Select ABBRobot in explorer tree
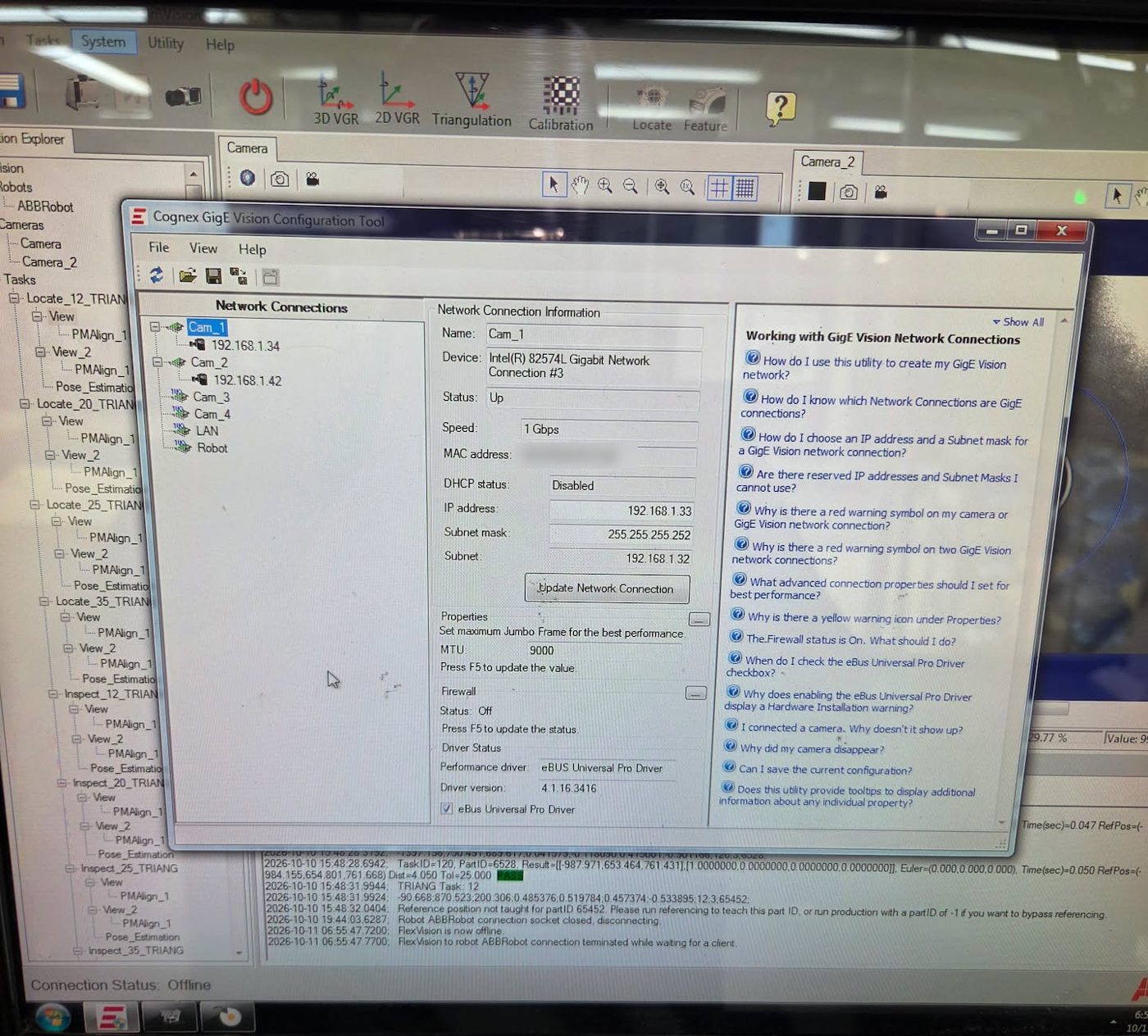The width and height of the screenshot is (1148, 1036). click(45, 207)
